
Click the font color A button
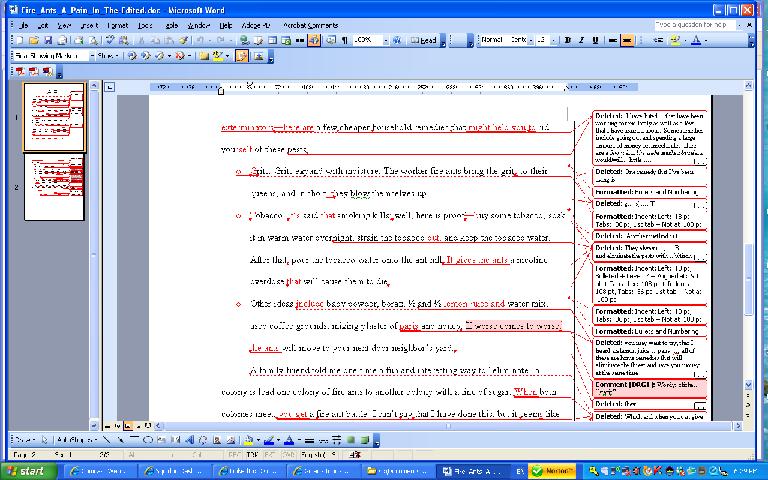coord(696,40)
